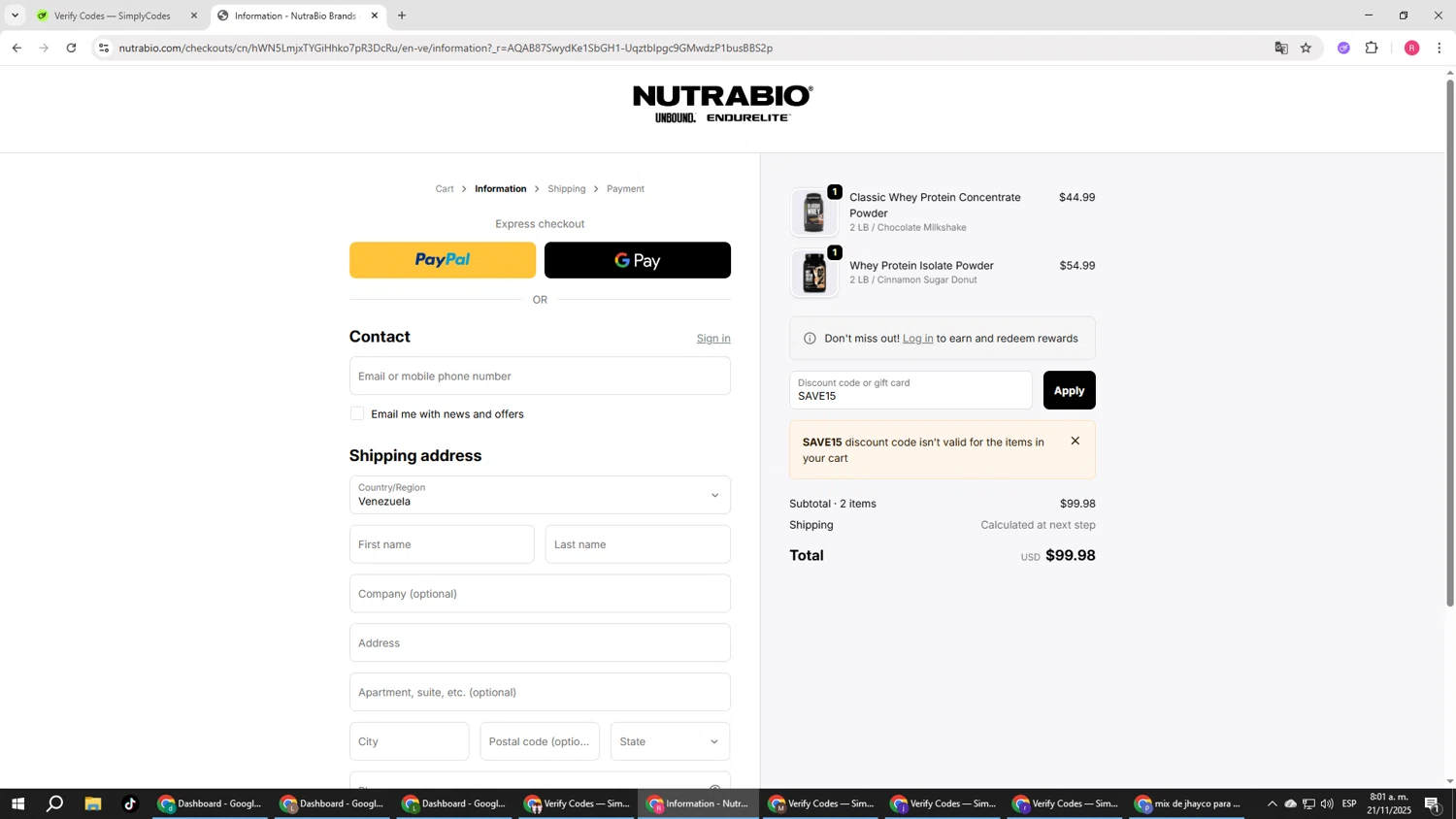Select the Shipping breadcrumb step
The width and height of the screenshot is (1456, 819).
point(567,189)
